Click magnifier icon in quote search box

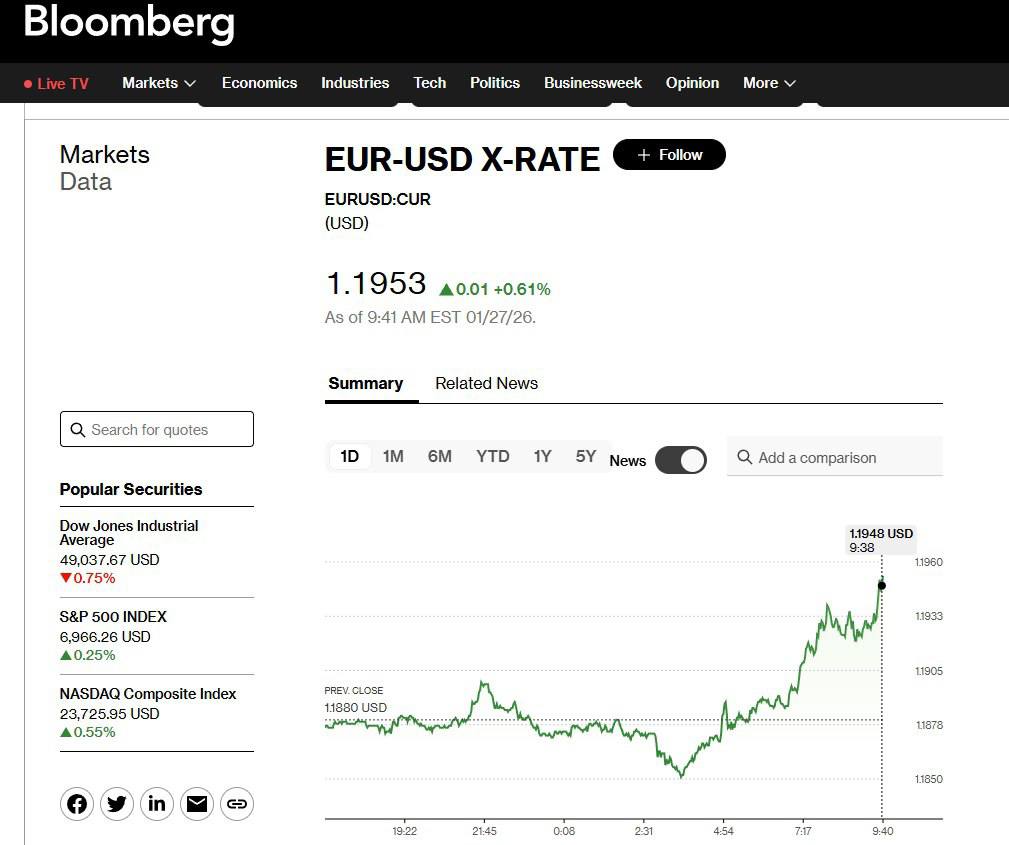pyautogui.click(x=77, y=430)
